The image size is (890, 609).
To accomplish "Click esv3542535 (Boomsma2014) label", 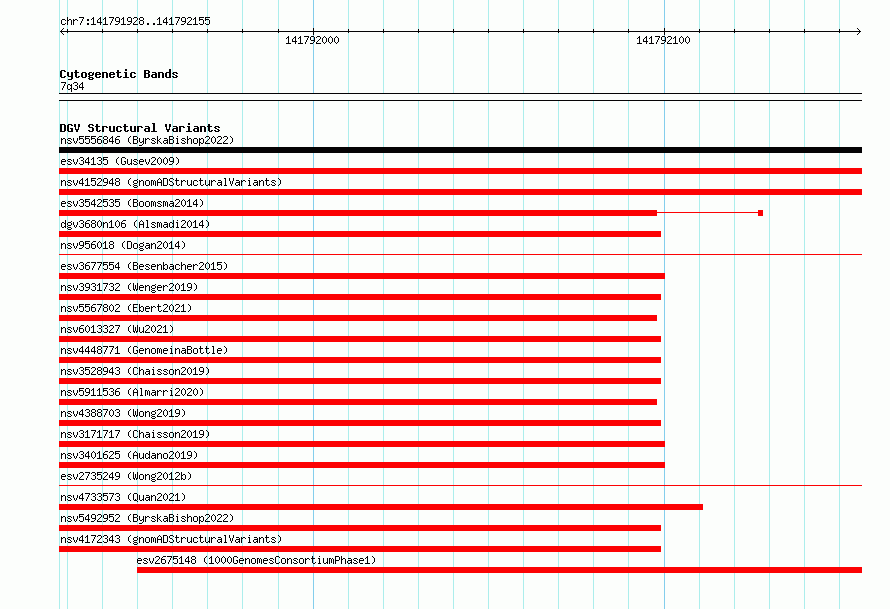I will (132, 203).
